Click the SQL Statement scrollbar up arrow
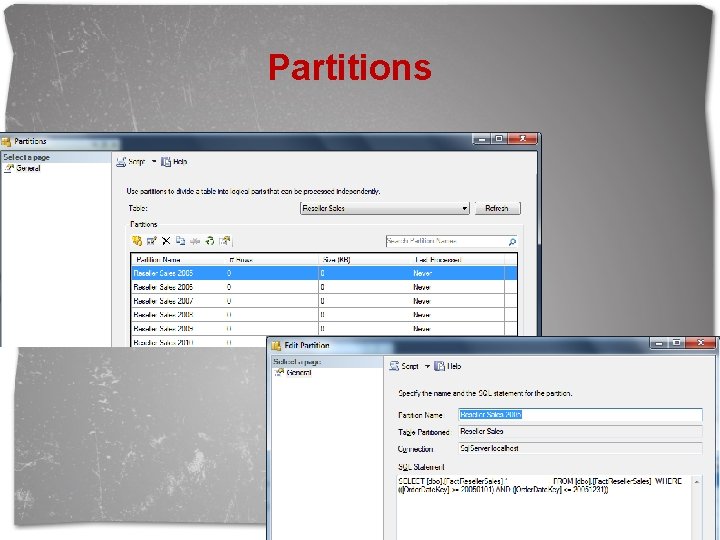720x540 pixels. pyautogui.click(x=697, y=482)
